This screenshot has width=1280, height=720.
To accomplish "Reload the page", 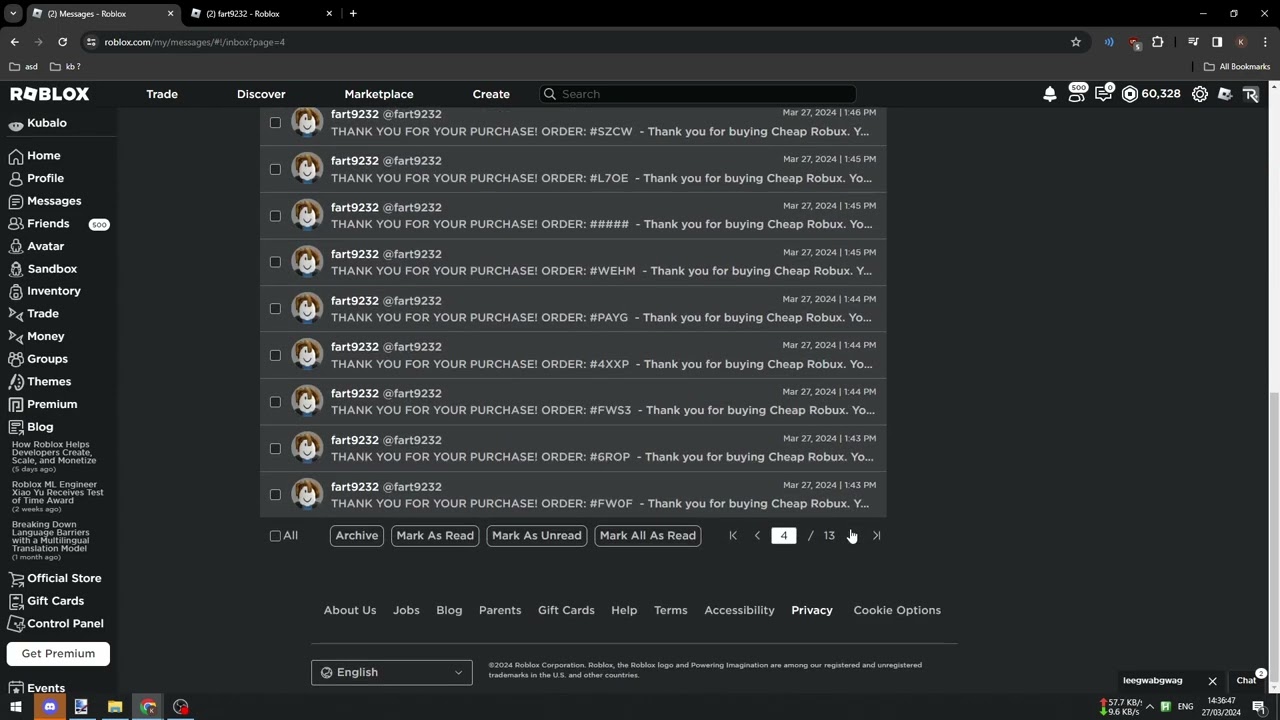I will coord(62,42).
